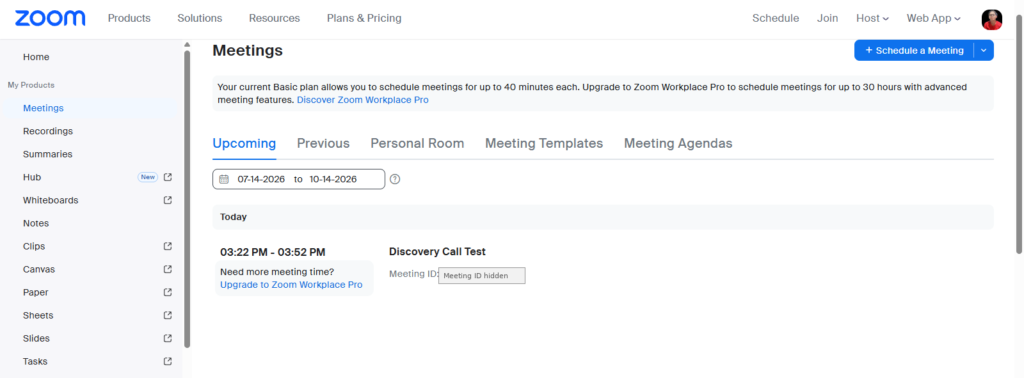The image size is (1024, 378).
Task: Click the start date 07-14-2026 field
Action: [261, 179]
